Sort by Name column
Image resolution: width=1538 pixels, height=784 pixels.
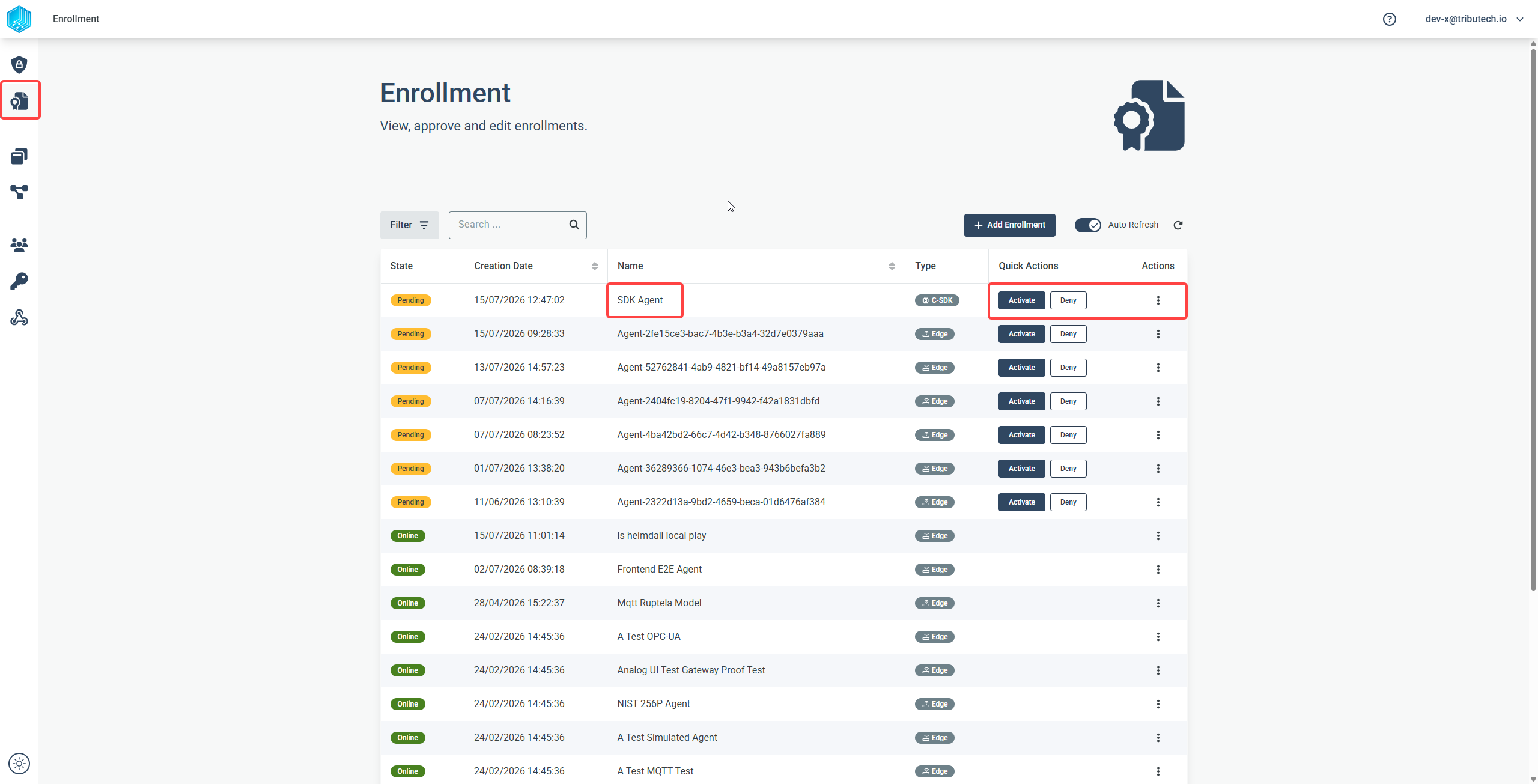coord(892,266)
